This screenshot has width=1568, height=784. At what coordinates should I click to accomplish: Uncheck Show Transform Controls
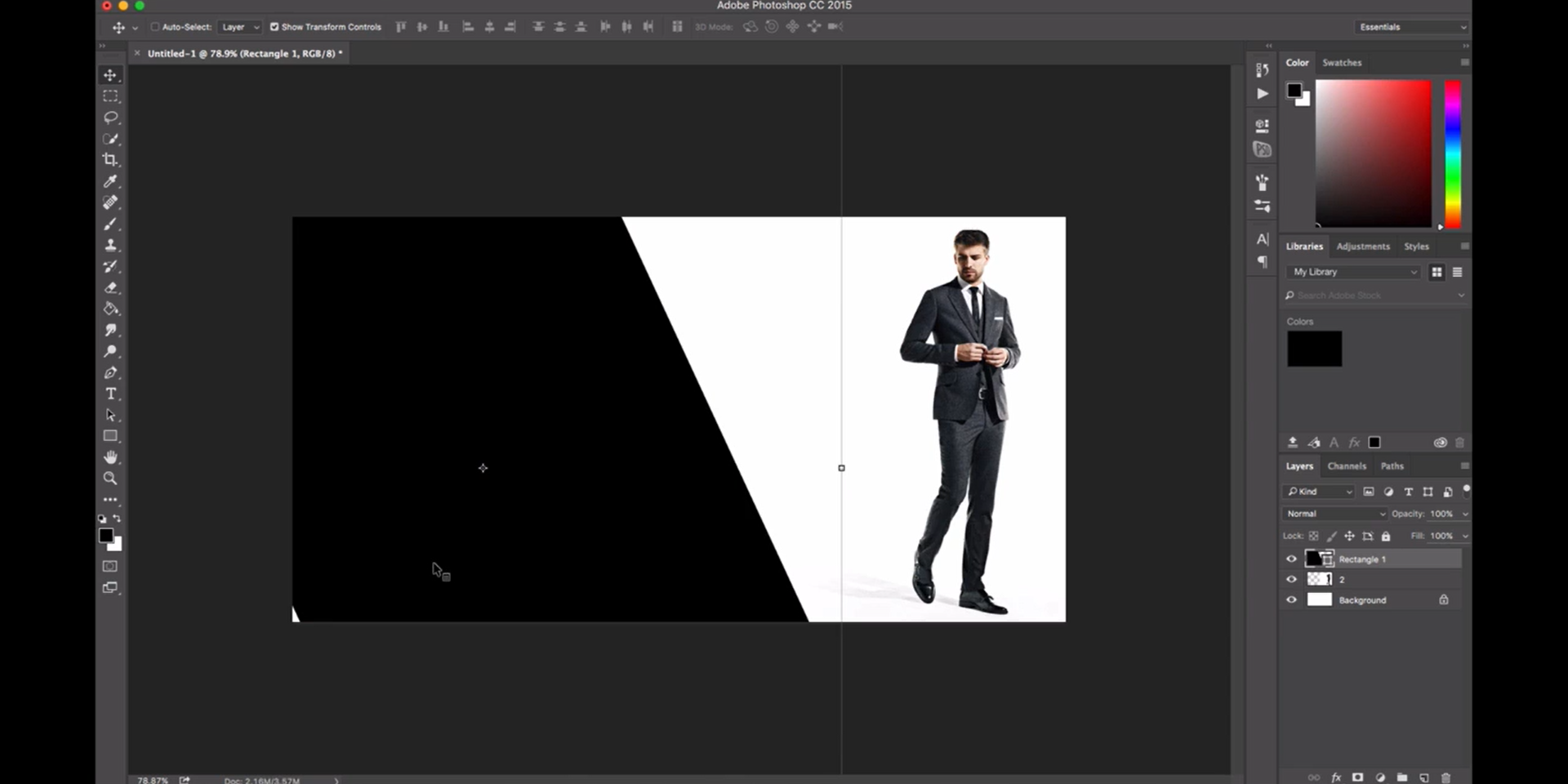click(x=274, y=27)
